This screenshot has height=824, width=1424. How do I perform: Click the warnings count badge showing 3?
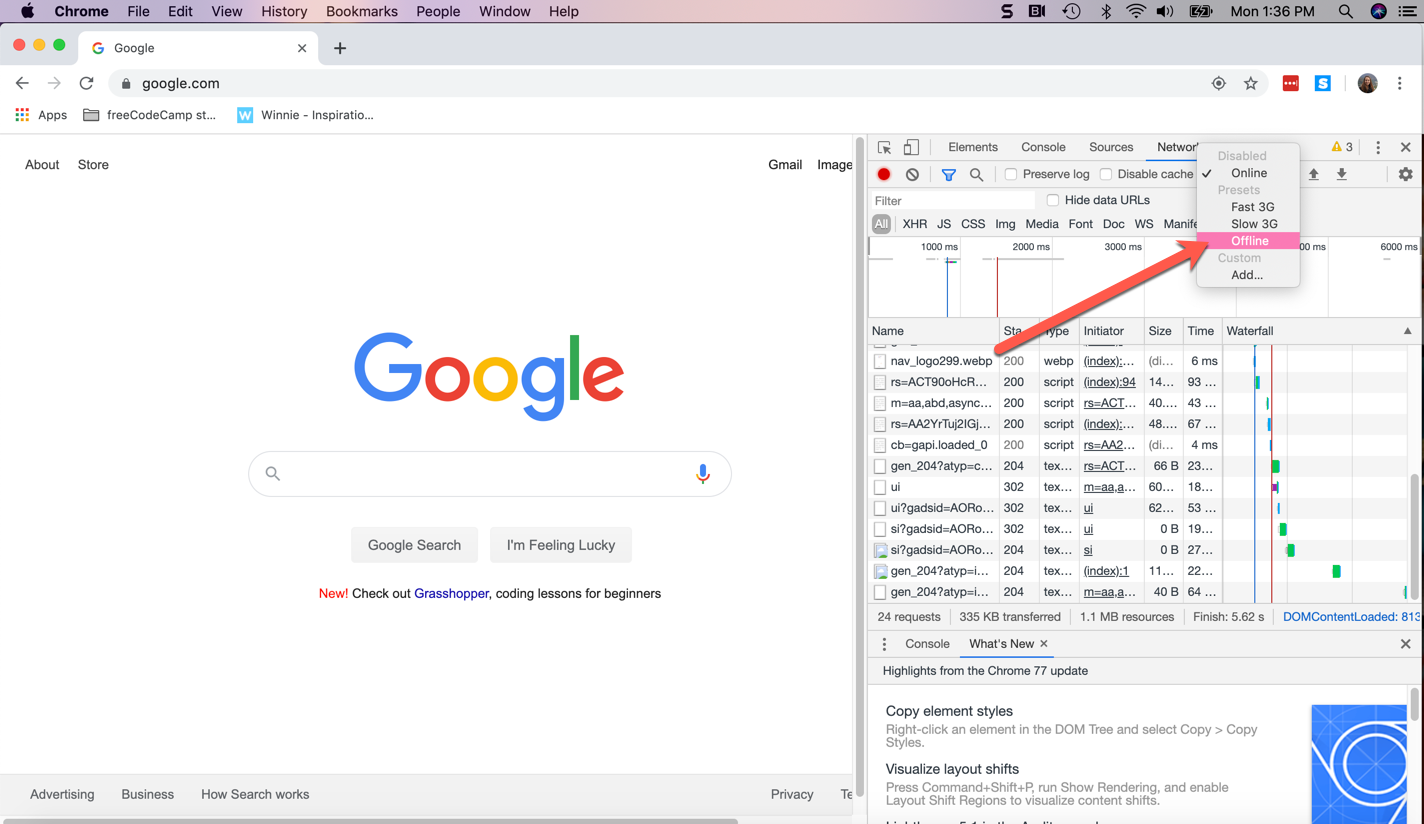pyautogui.click(x=1342, y=147)
